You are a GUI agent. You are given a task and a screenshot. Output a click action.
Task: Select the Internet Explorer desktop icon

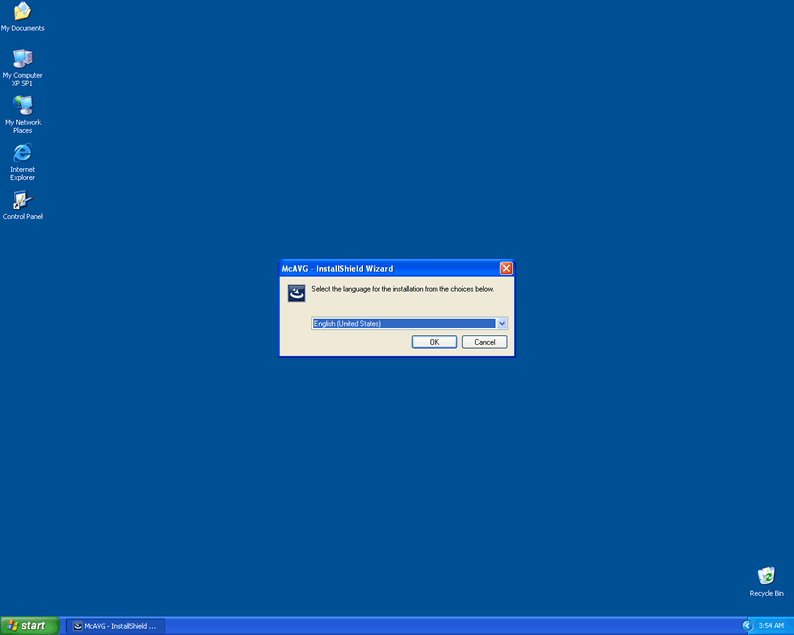pyautogui.click(x=22, y=153)
